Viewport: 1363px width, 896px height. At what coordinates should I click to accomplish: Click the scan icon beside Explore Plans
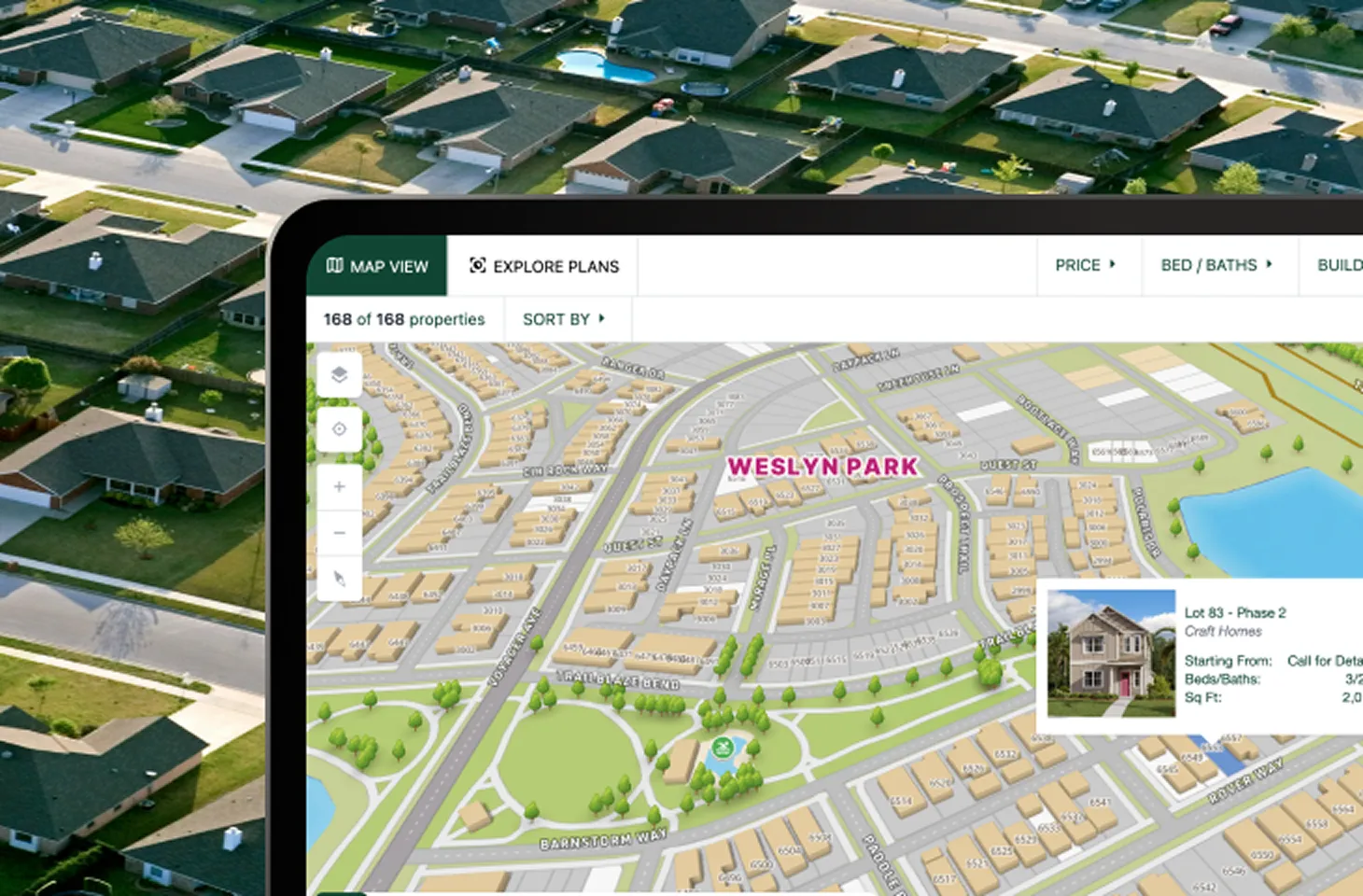pos(477,265)
